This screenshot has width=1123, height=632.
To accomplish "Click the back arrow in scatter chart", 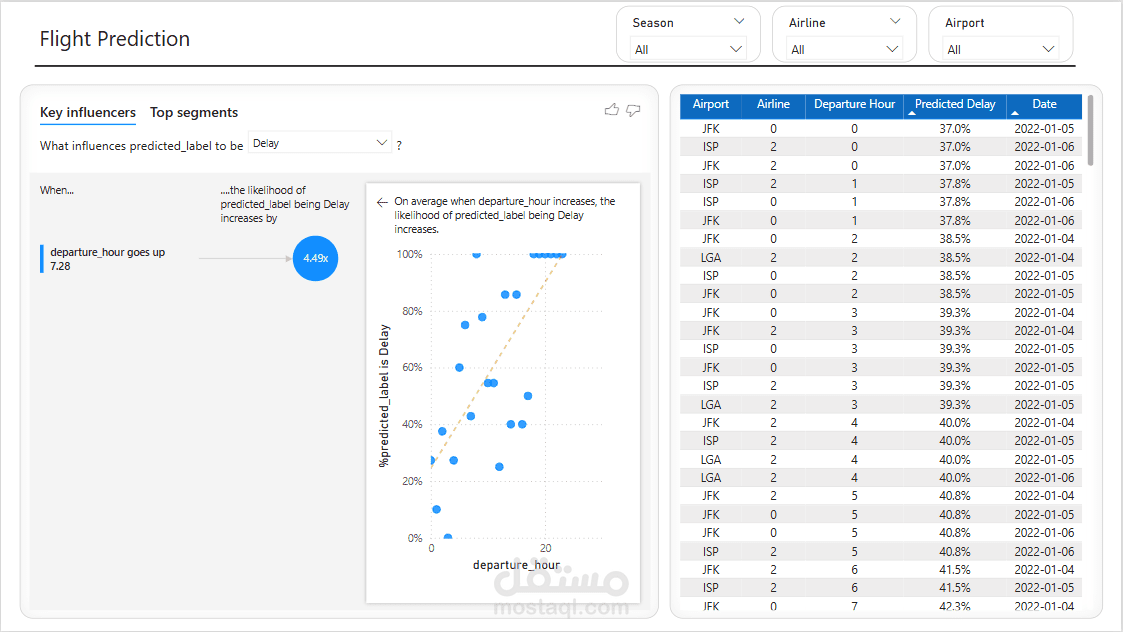I will [382, 202].
